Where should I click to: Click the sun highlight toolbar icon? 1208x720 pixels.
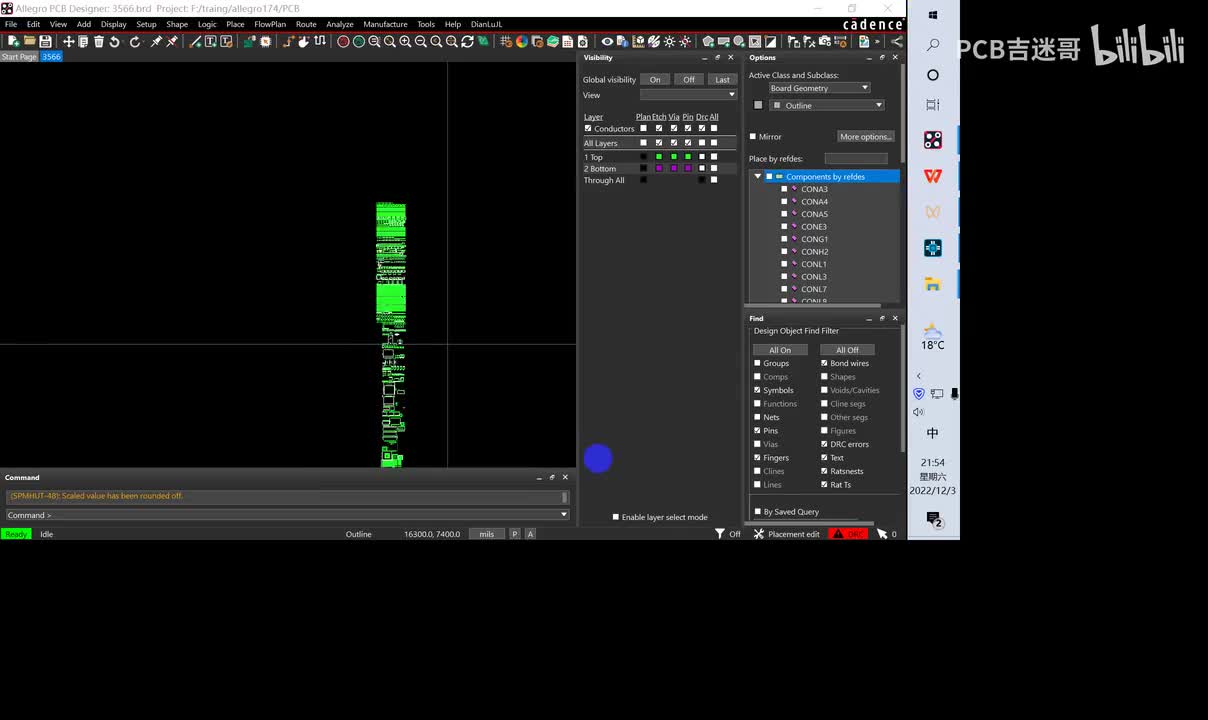tap(669, 41)
